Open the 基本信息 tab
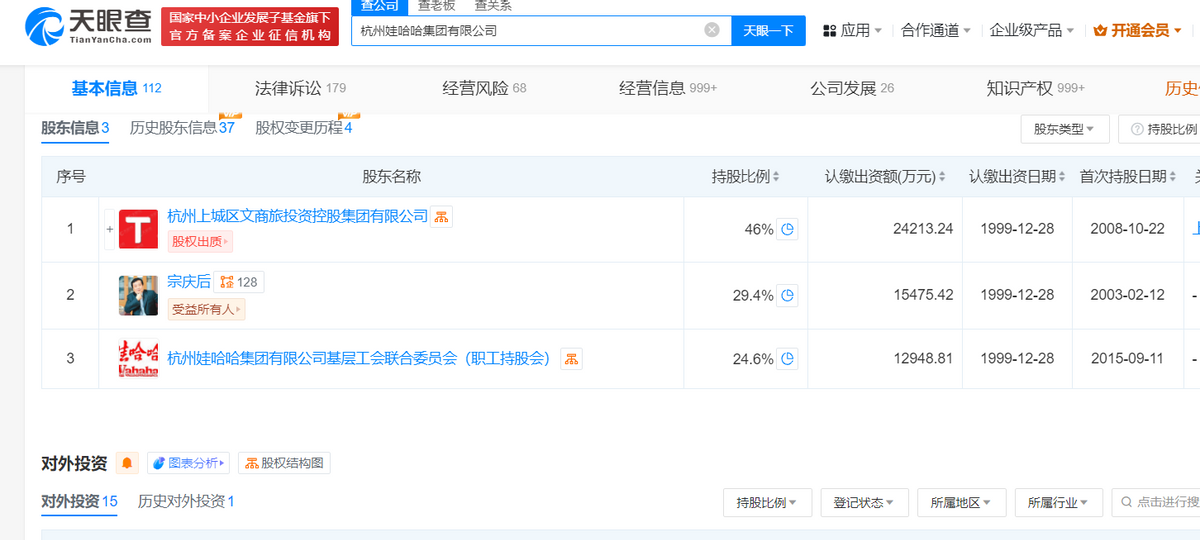The width and height of the screenshot is (1200, 540). 116,88
